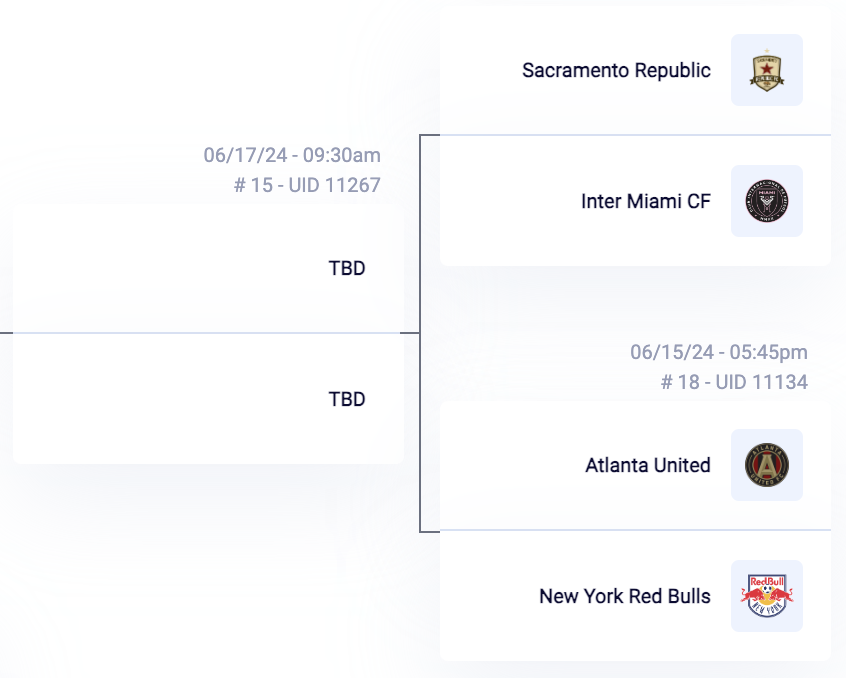Open the Inter Miami CF match card row
This screenshot has width=846, height=678.
click(x=635, y=201)
